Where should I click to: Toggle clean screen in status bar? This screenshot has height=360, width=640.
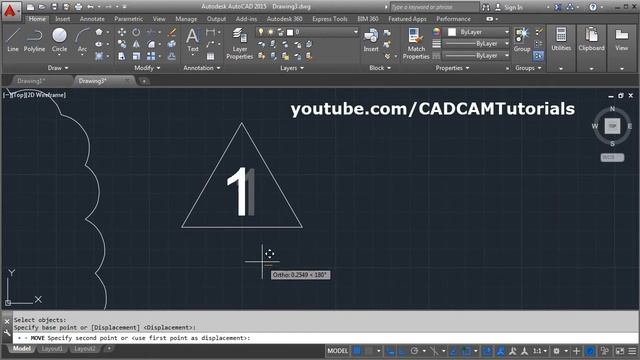(x=620, y=351)
